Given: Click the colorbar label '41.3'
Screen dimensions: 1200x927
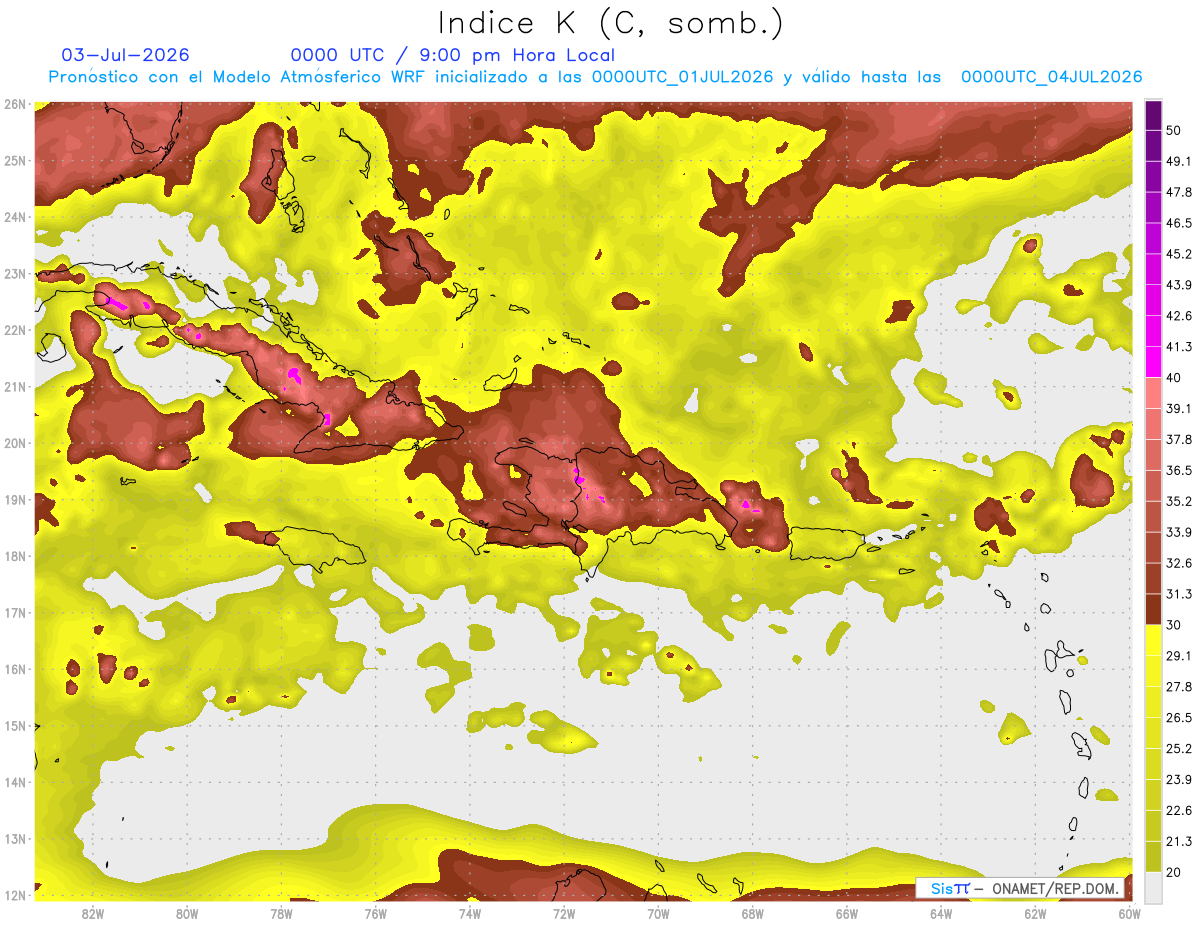Looking at the screenshot, I should point(1178,347).
